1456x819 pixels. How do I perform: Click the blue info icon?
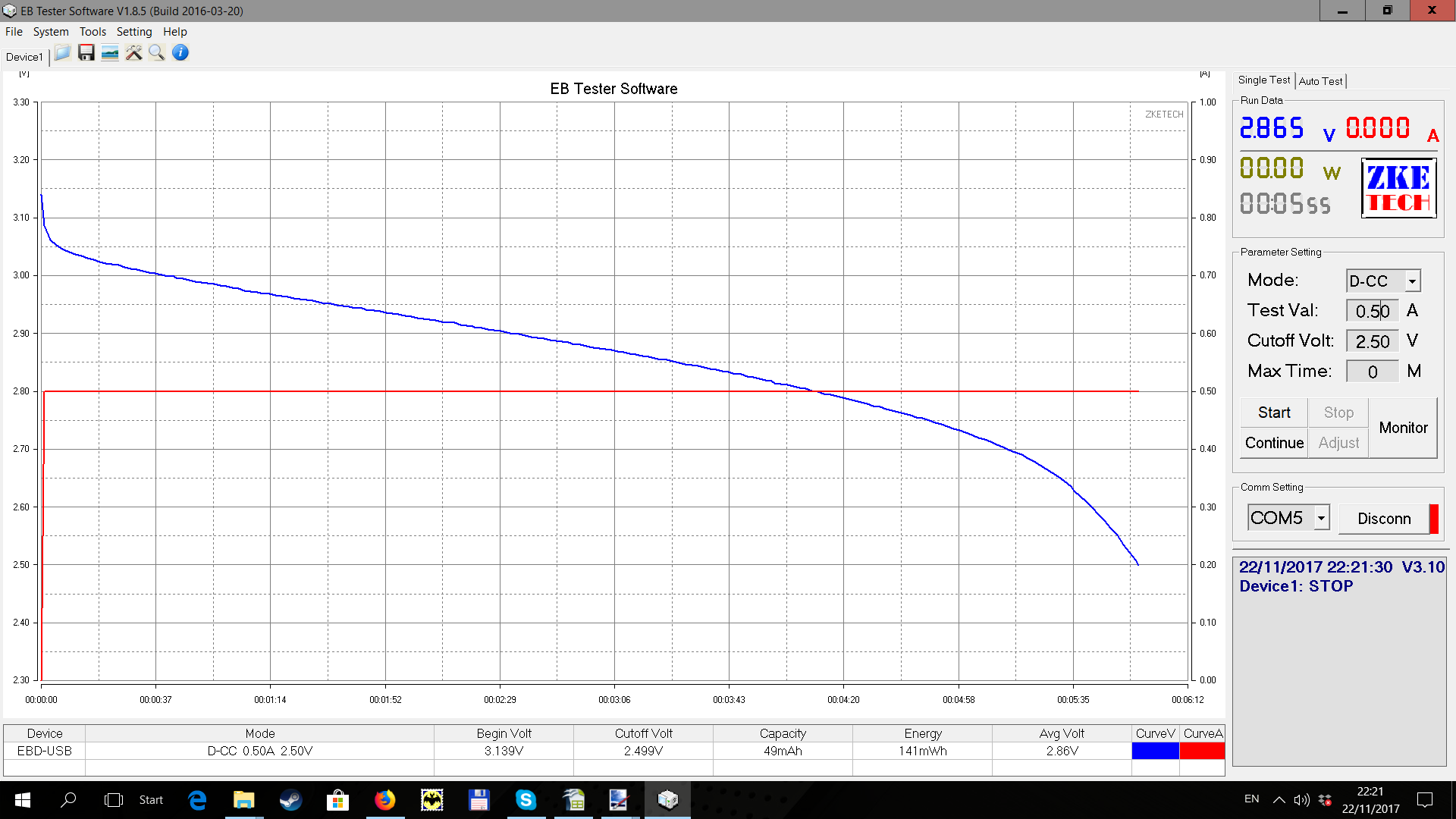coord(180,53)
